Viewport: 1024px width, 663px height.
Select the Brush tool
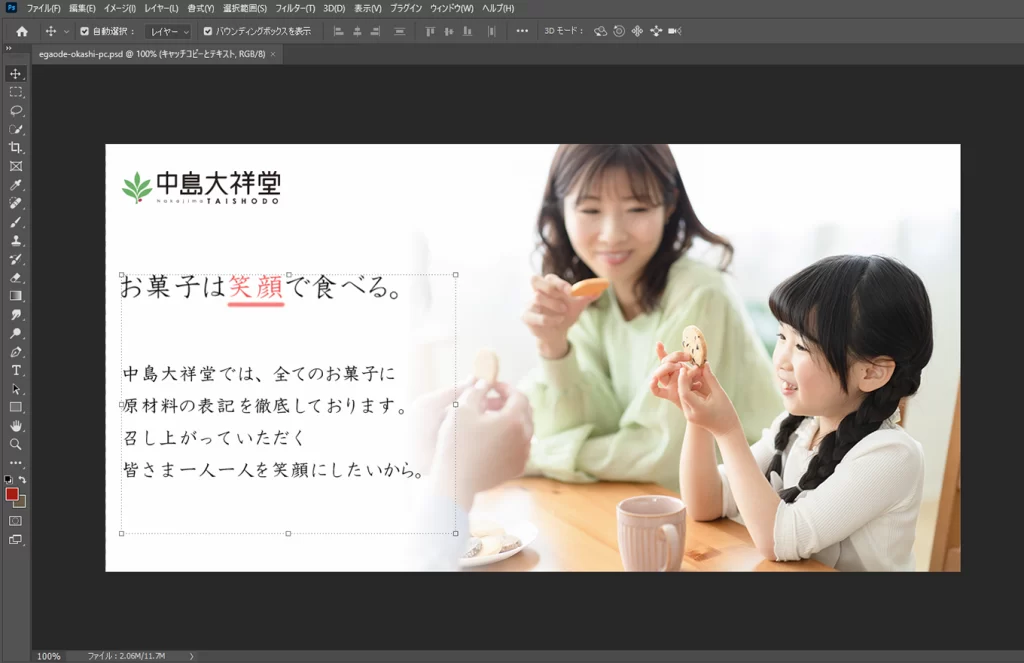tap(16, 222)
